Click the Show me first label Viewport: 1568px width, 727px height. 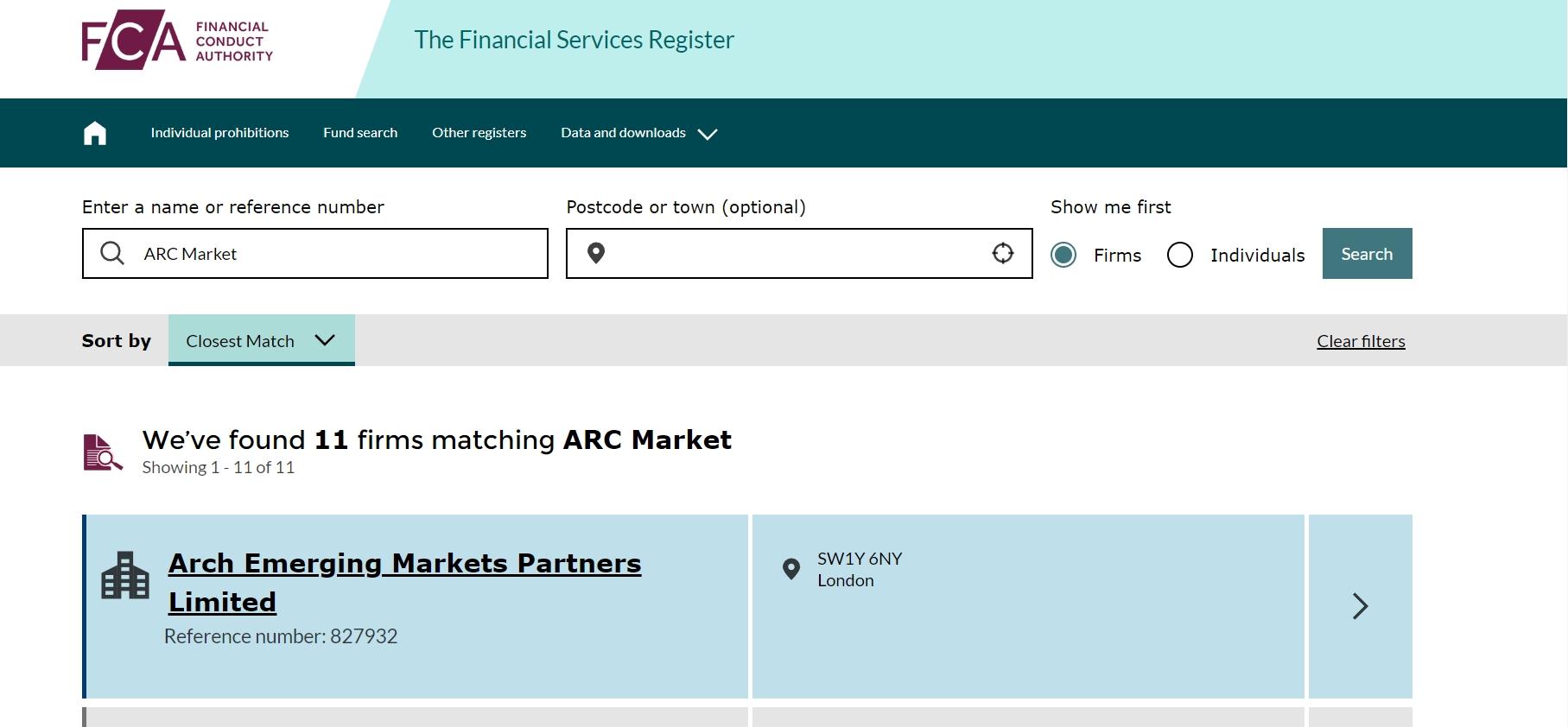1111,207
